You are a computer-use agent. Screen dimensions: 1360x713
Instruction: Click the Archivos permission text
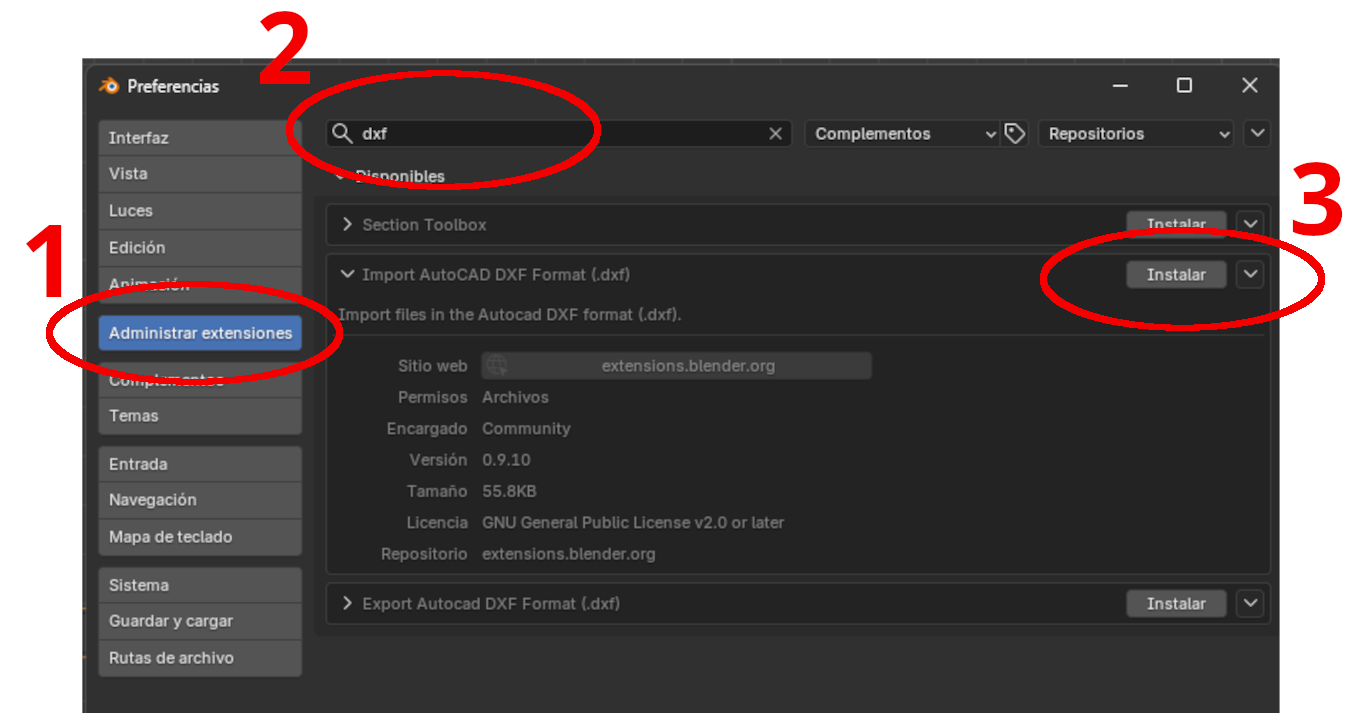click(x=515, y=397)
